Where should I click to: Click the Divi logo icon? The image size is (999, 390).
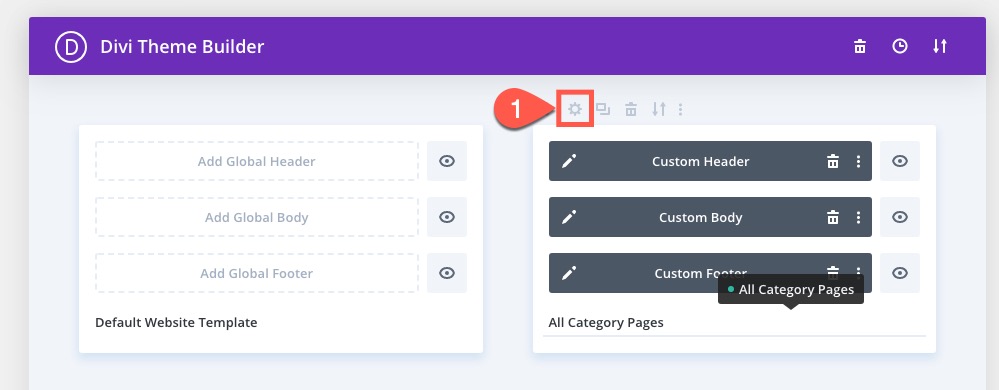tap(71, 47)
